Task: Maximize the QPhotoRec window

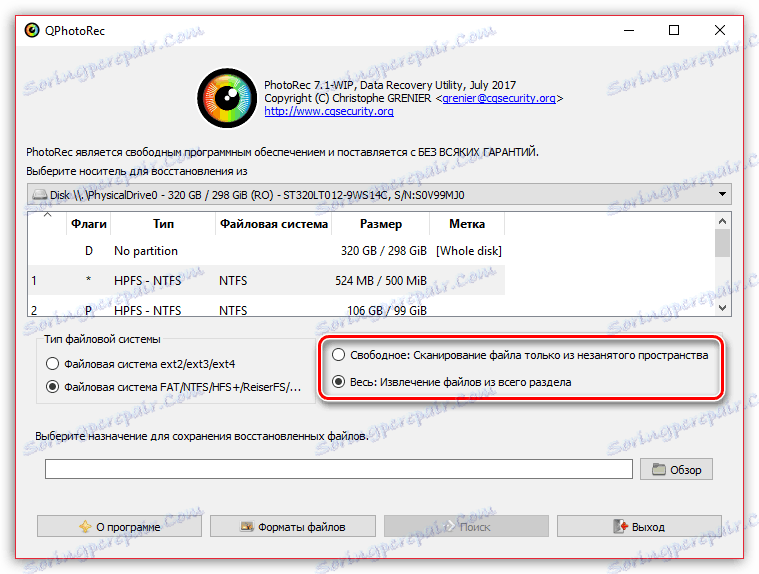Action: pyautogui.click(x=674, y=30)
